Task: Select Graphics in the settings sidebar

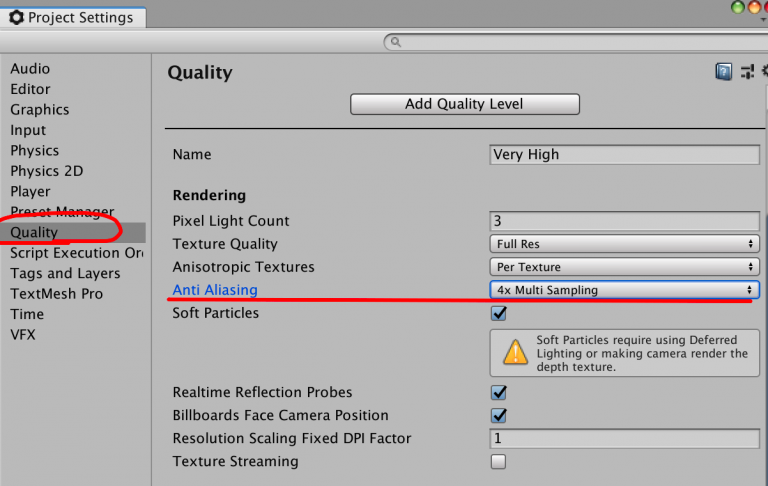Action: [40, 110]
